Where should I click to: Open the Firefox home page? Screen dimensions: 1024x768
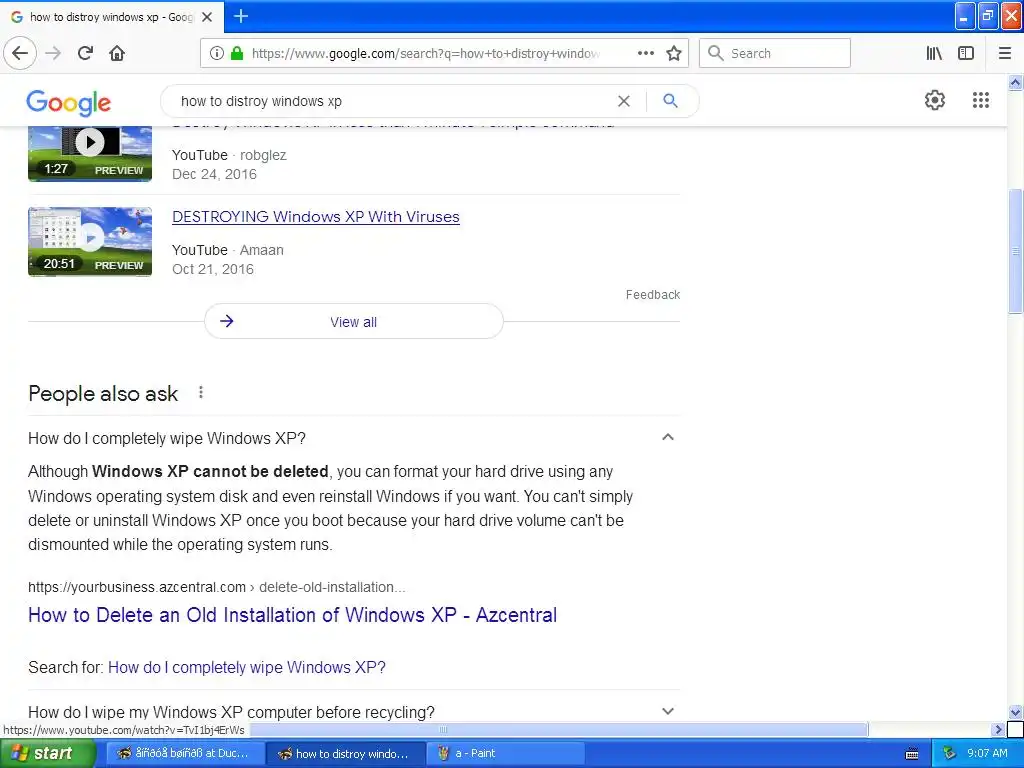pos(117,53)
